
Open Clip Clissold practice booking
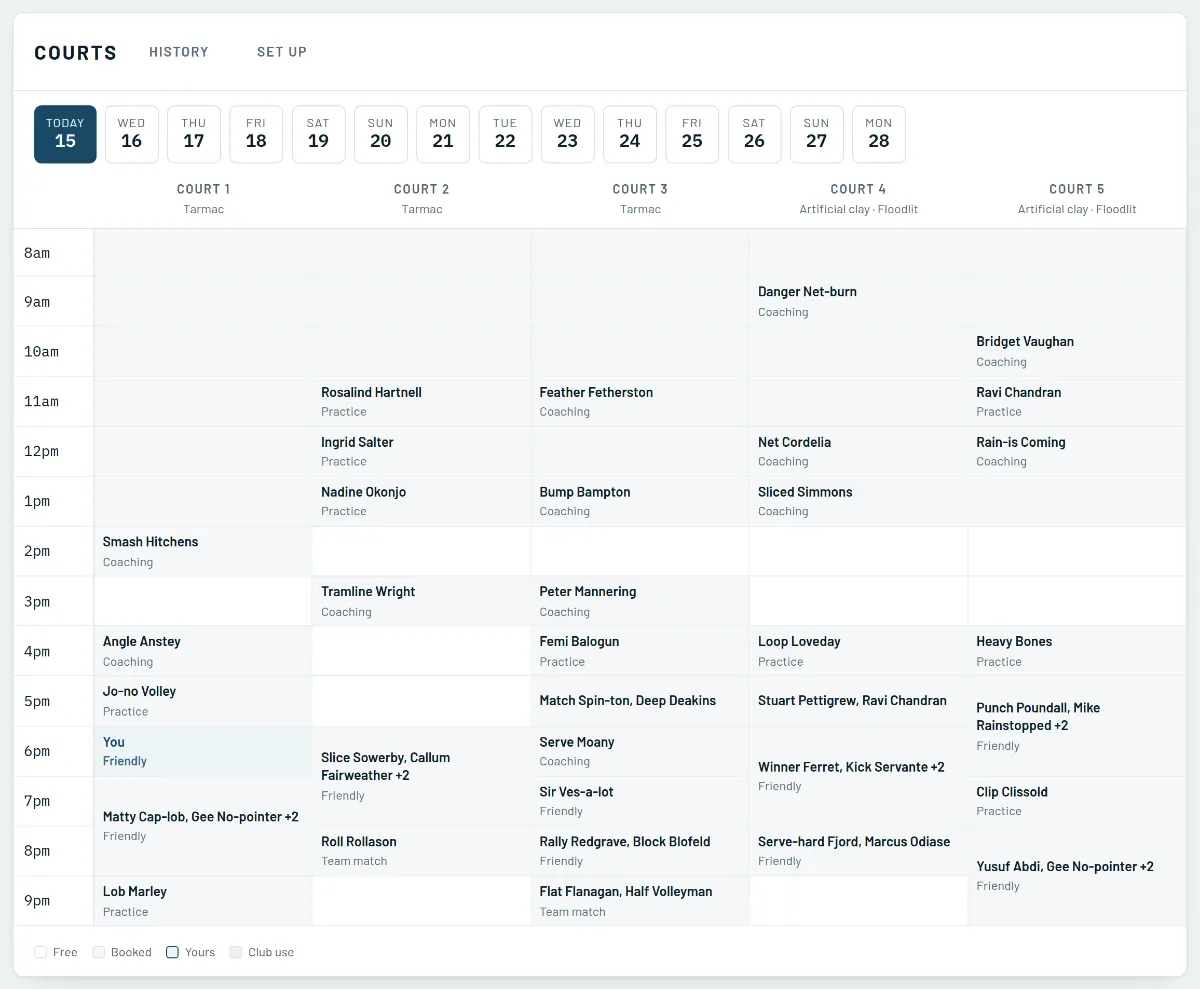point(1077,801)
